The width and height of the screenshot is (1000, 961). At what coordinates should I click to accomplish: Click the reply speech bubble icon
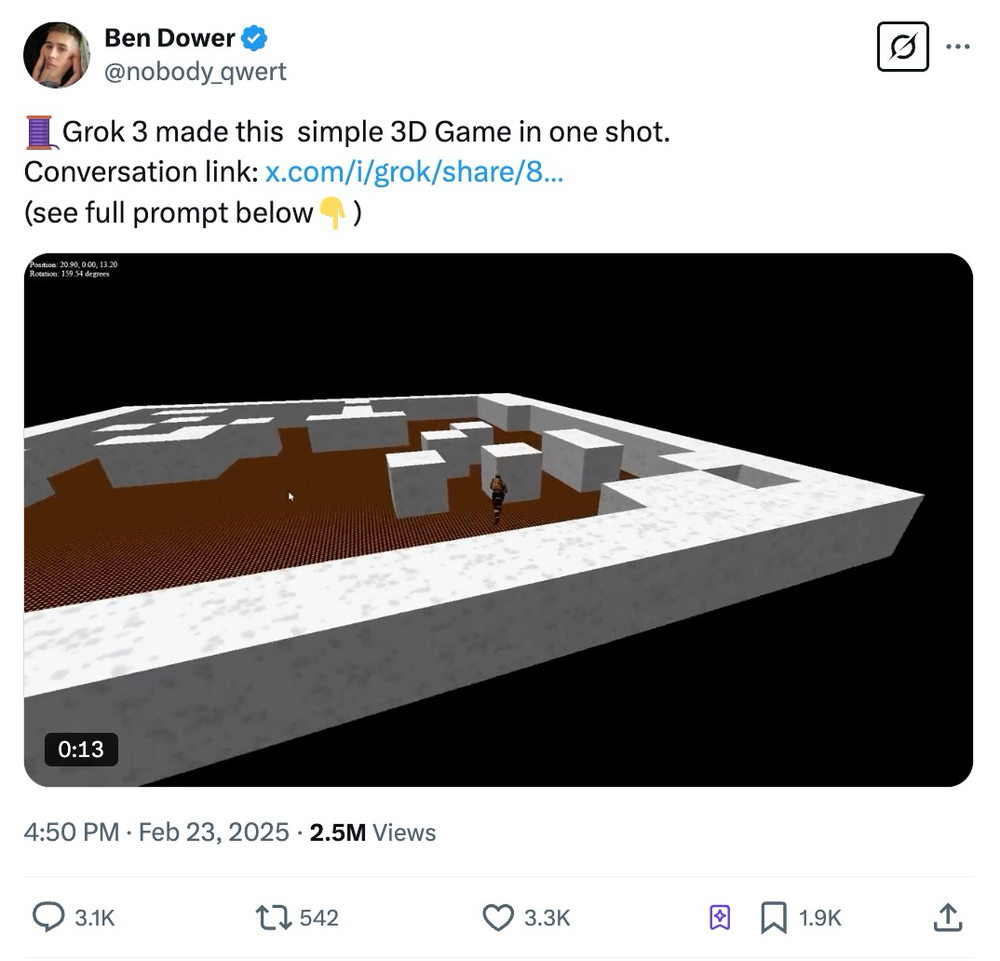[50, 917]
